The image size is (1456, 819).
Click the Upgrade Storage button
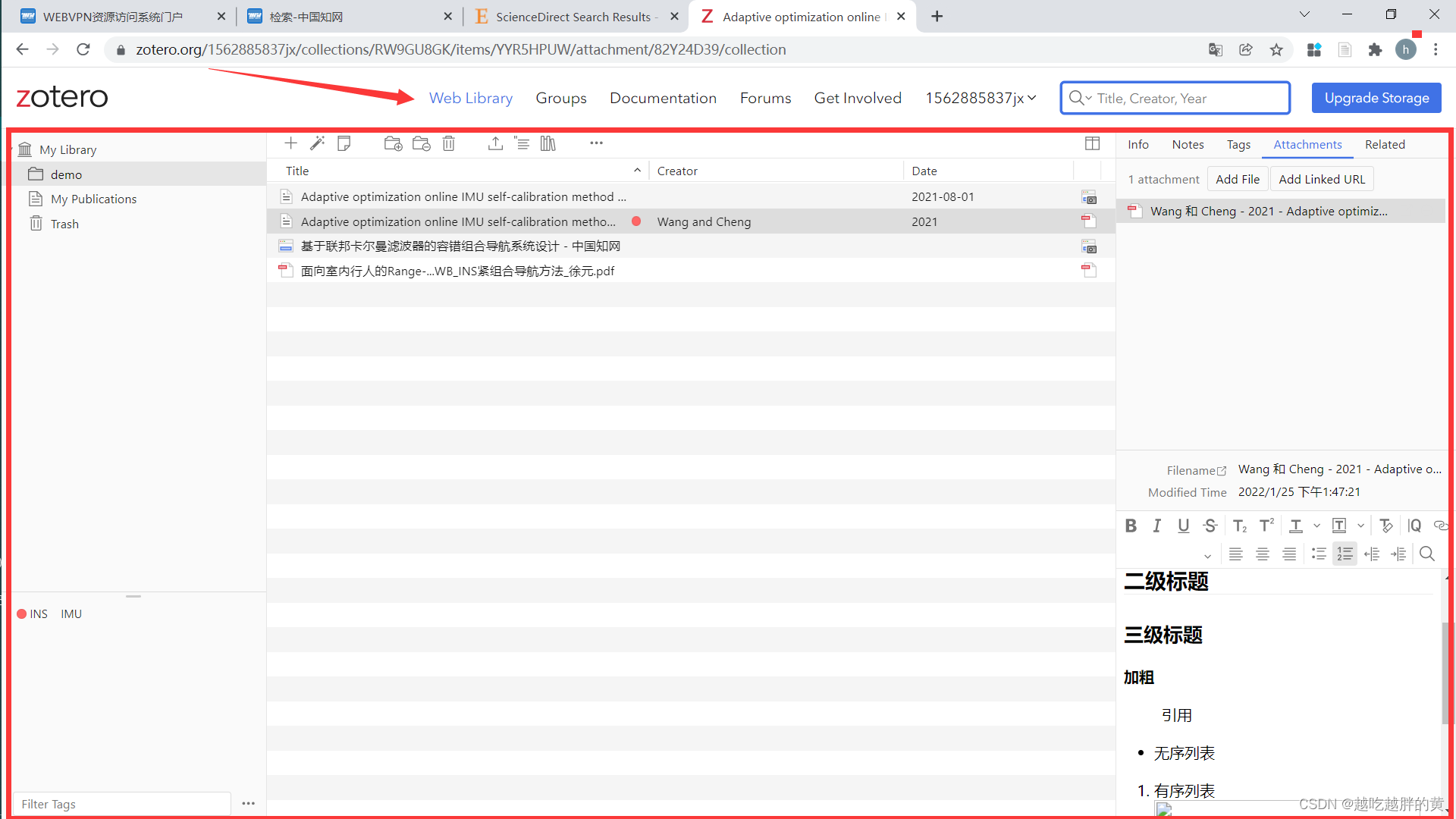(x=1376, y=98)
